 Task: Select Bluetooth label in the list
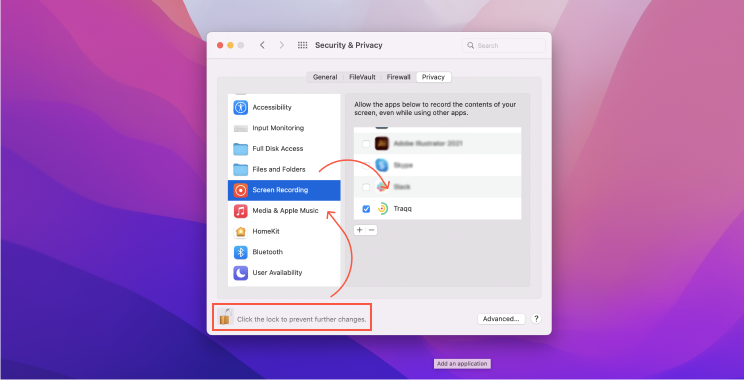coord(268,252)
